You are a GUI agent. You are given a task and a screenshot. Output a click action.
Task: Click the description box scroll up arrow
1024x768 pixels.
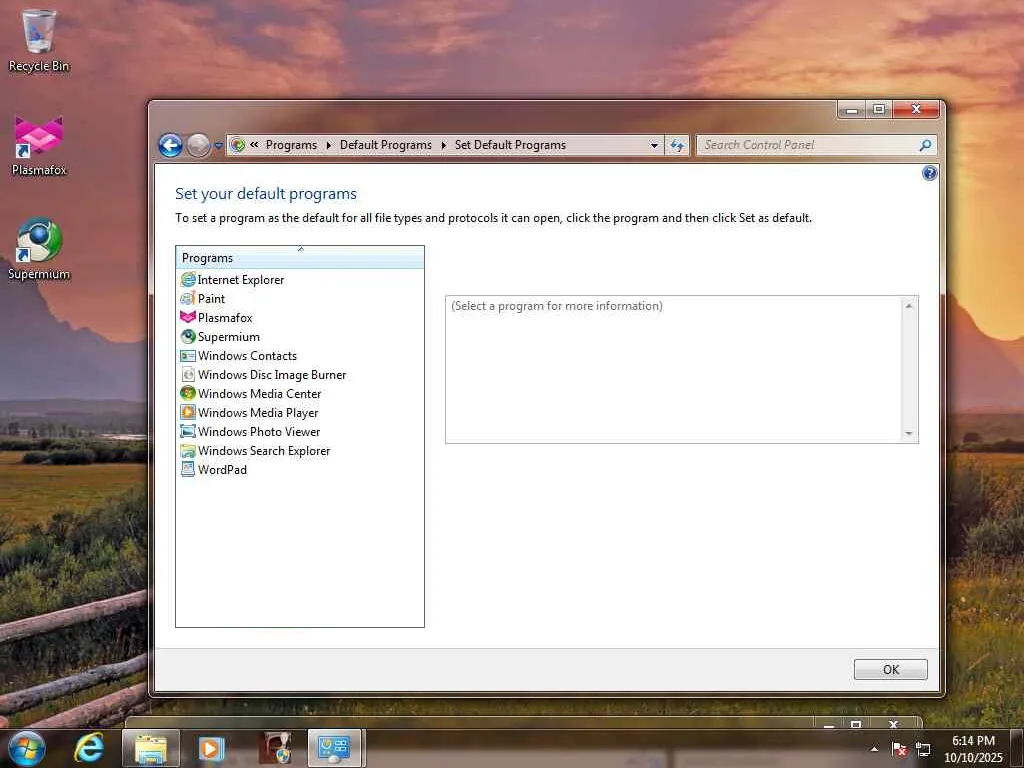pos(908,306)
